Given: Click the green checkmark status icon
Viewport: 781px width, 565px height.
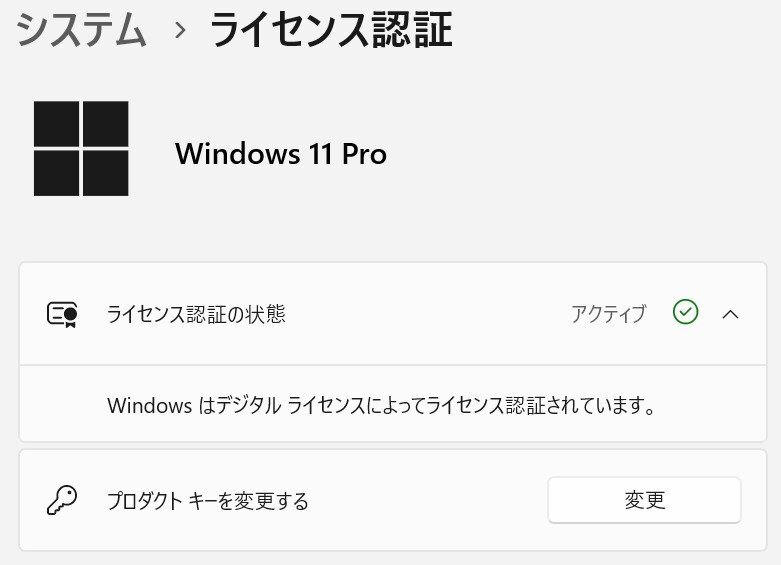Looking at the screenshot, I should [x=685, y=312].
